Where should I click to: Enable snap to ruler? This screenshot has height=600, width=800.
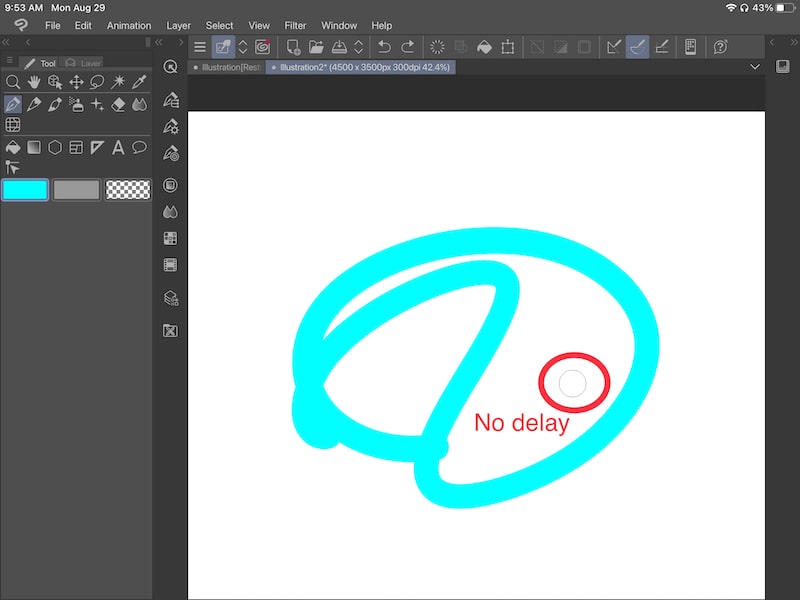click(x=612, y=46)
